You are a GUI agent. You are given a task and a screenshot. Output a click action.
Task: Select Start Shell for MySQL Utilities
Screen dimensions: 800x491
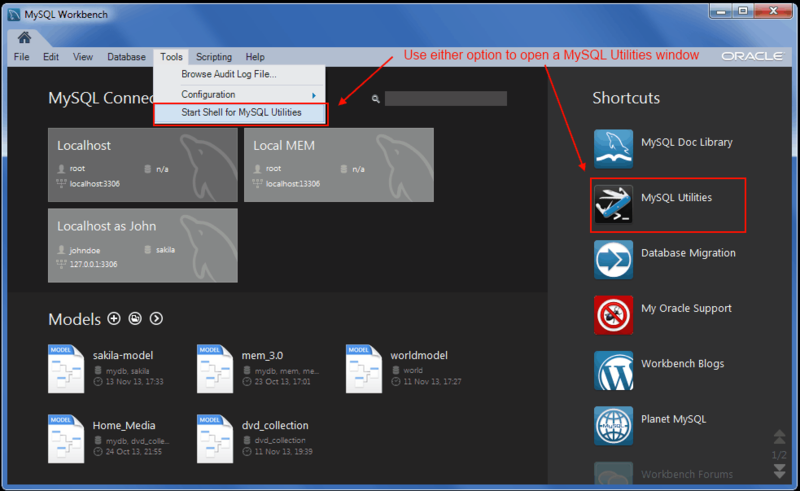tap(240, 113)
